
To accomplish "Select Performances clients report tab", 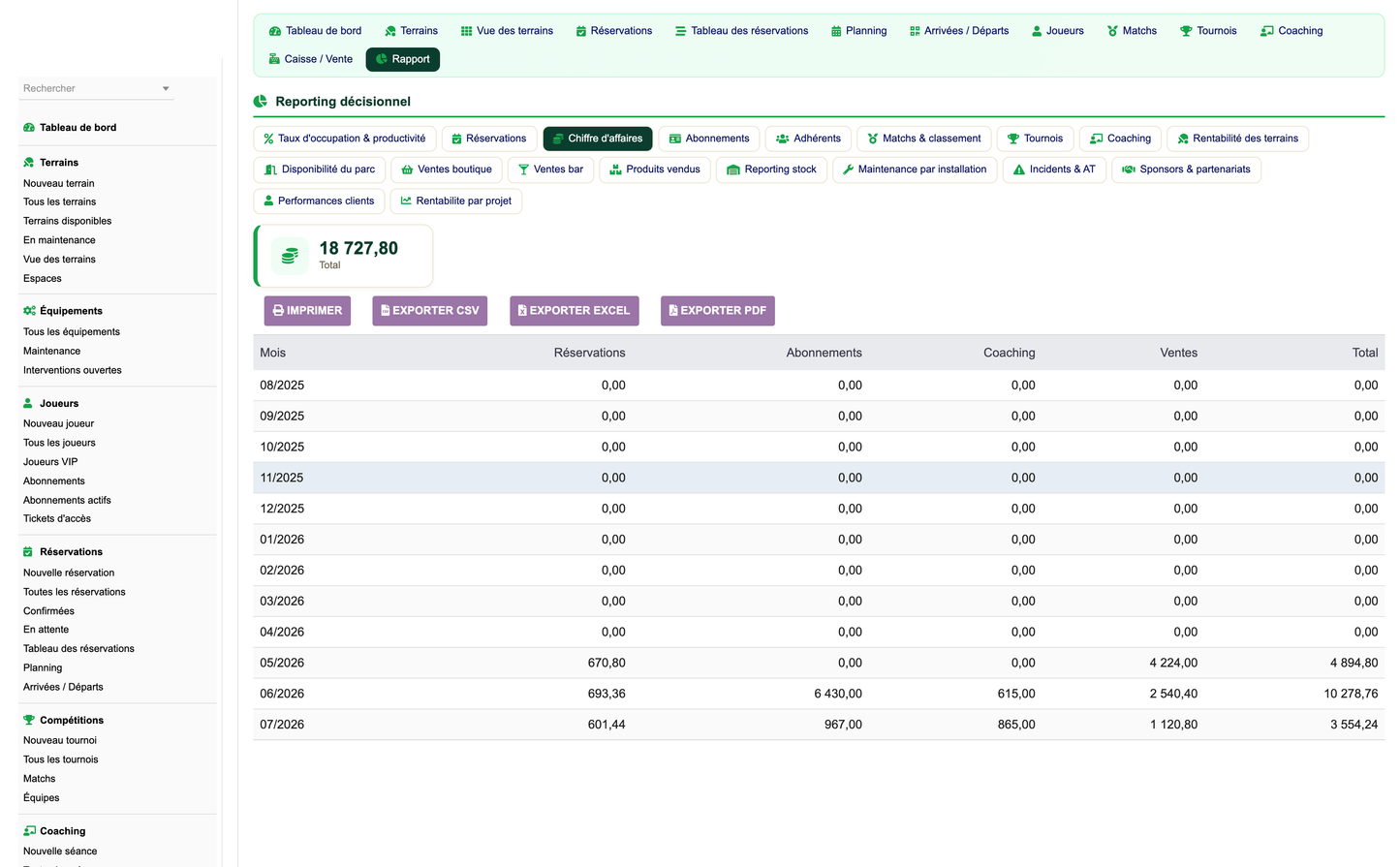I will coord(319,201).
